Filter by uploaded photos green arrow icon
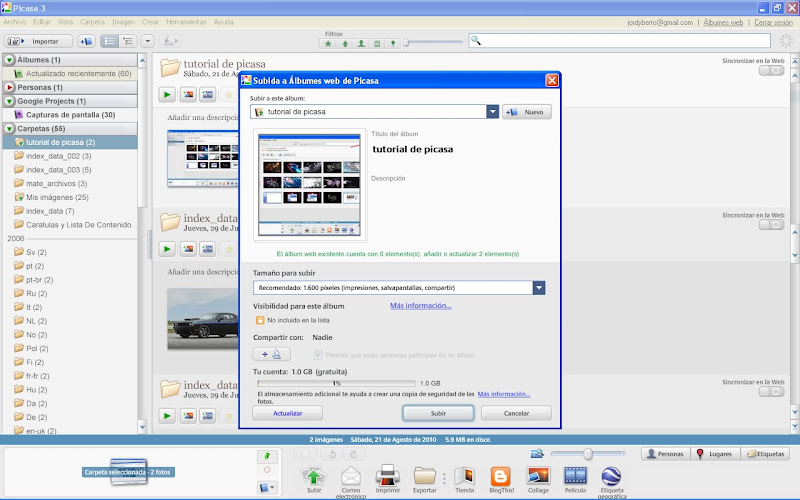Image resolution: width=800 pixels, height=500 pixels. pos(345,44)
